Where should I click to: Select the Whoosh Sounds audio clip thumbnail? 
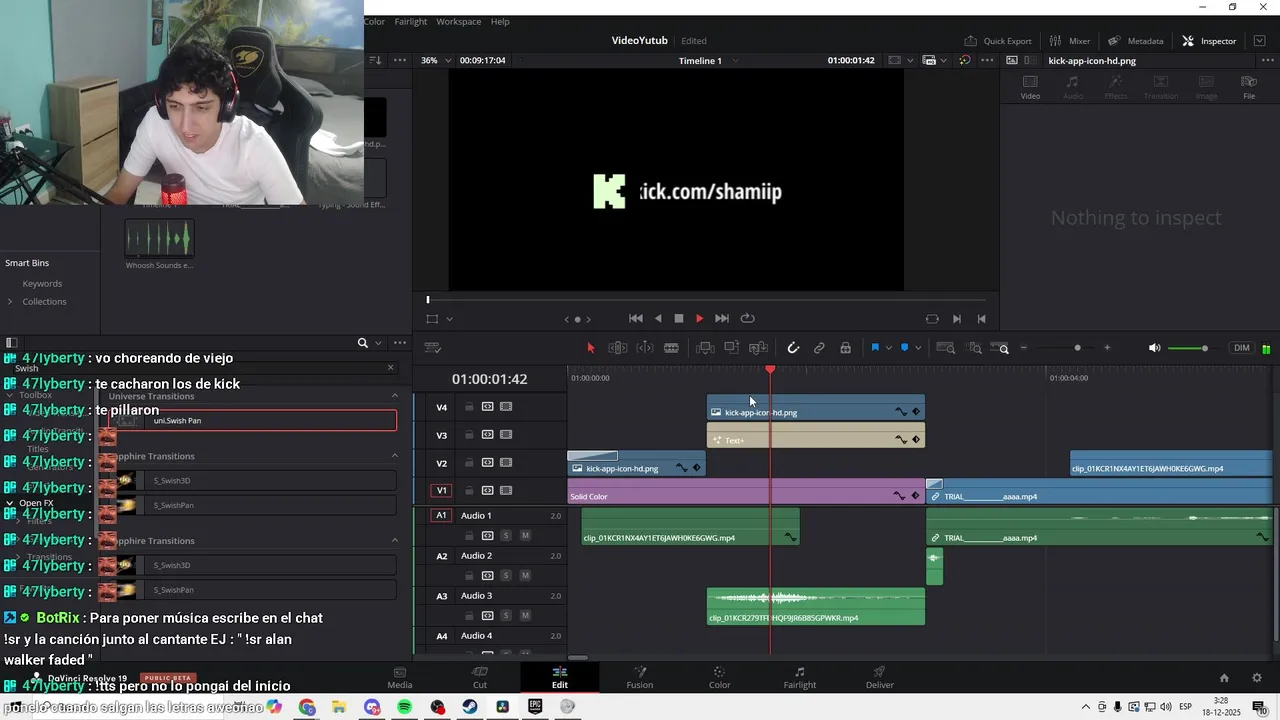(159, 240)
